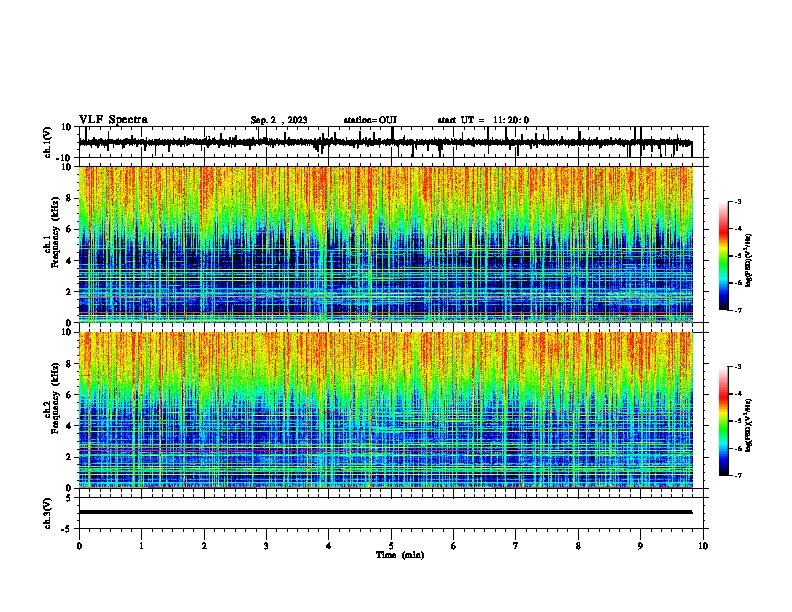
Task: Click the ch.2 spectrogram color scale bar
Action: 724,421
